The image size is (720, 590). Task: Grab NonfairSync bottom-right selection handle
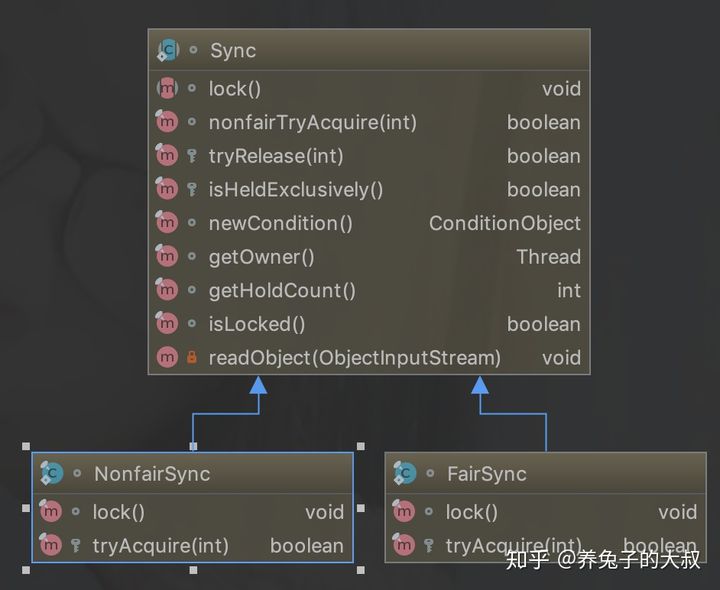[x=361, y=570]
